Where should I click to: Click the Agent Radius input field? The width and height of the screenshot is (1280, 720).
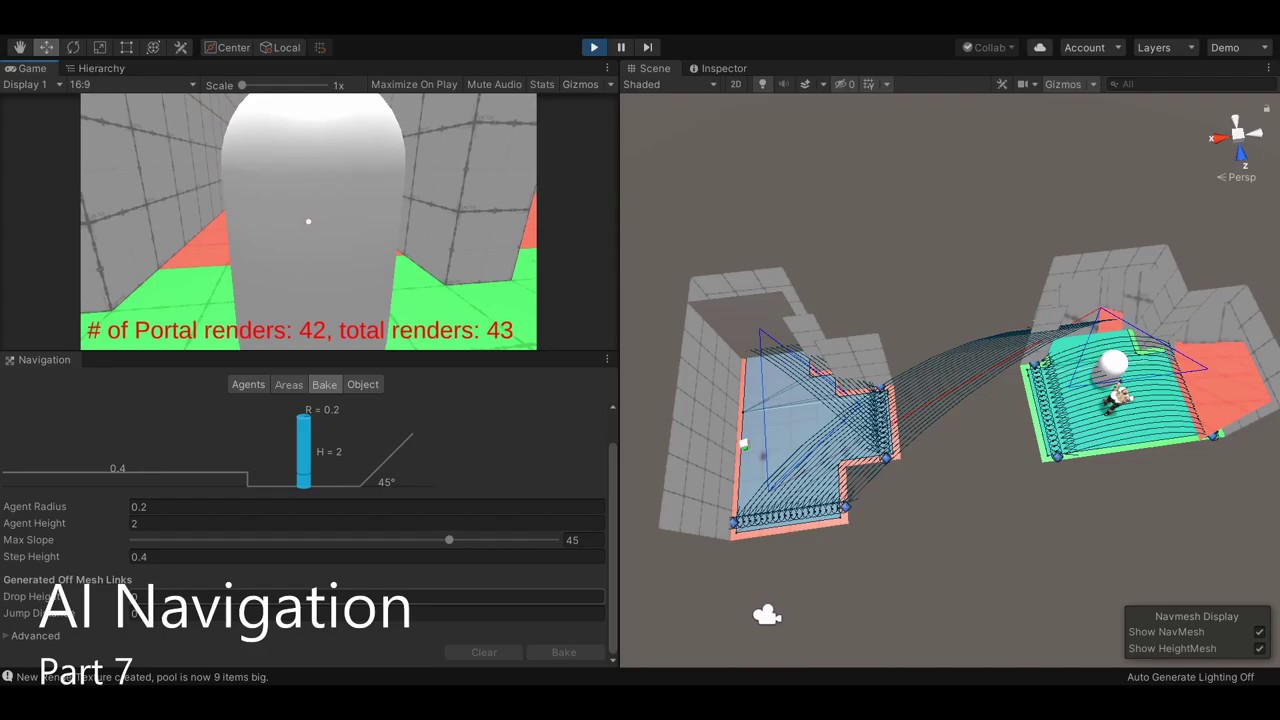tap(367, 507)
